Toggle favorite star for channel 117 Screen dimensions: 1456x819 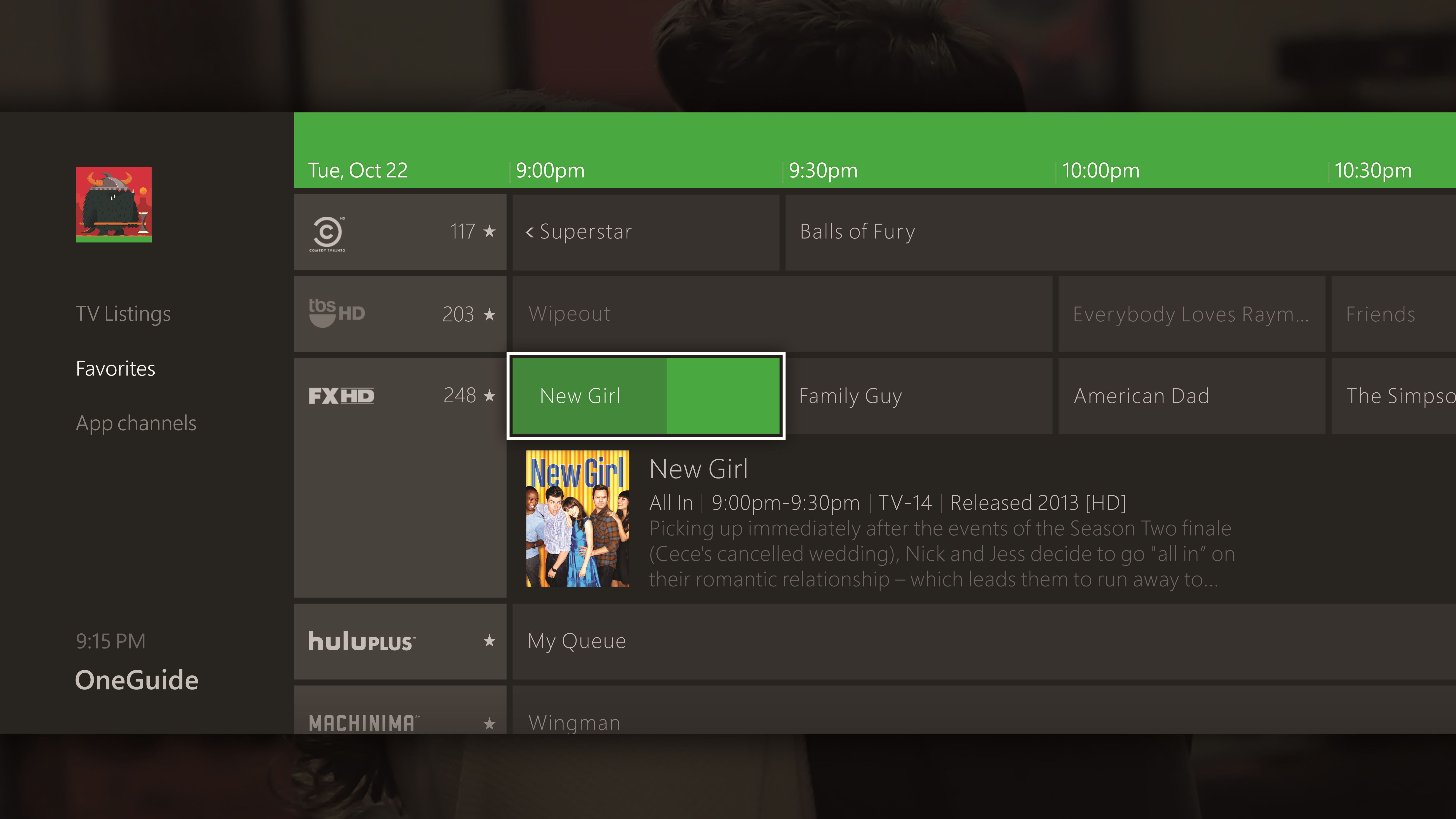click(x=489, y=231)
